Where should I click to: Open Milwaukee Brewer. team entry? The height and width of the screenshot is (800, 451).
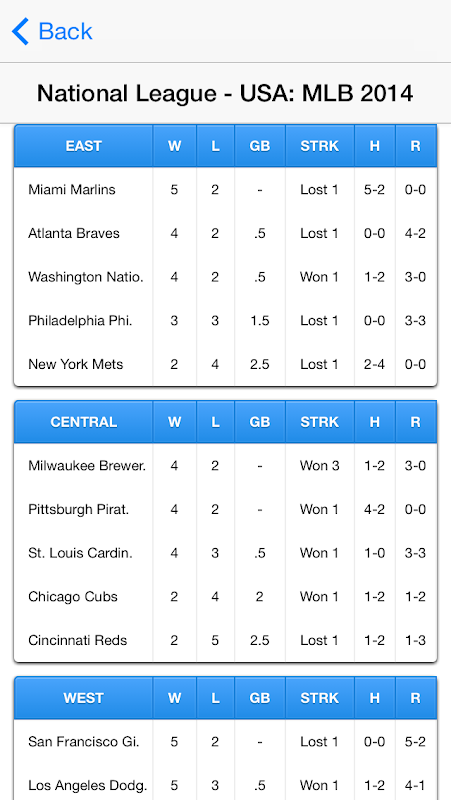[x=226, y=466]
